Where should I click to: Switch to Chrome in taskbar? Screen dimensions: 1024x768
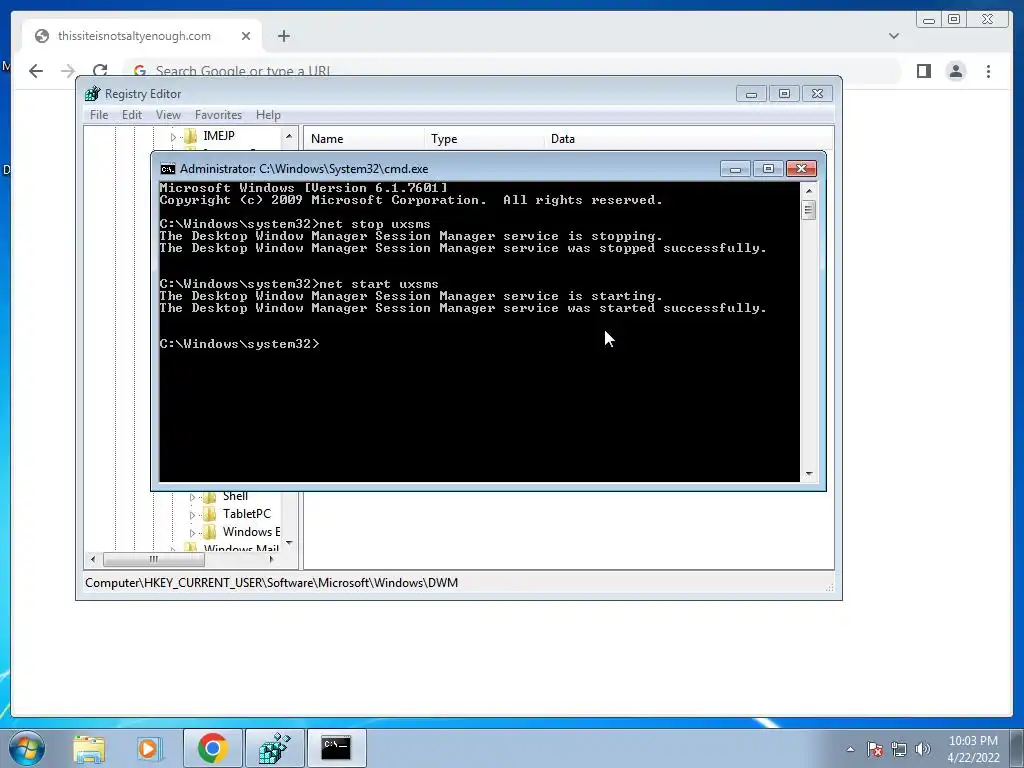[212, 748]
